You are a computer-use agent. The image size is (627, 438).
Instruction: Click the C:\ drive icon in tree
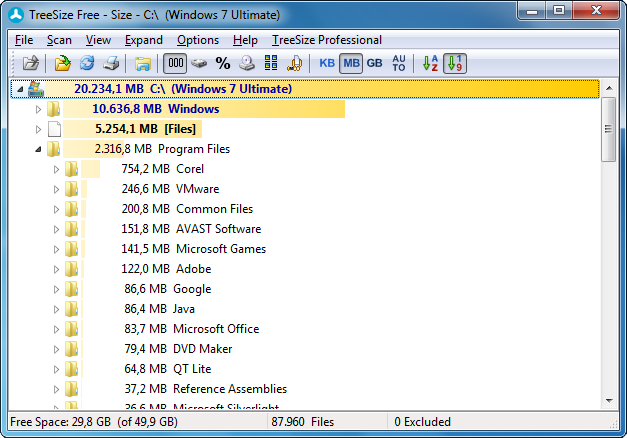coord(36,89)
